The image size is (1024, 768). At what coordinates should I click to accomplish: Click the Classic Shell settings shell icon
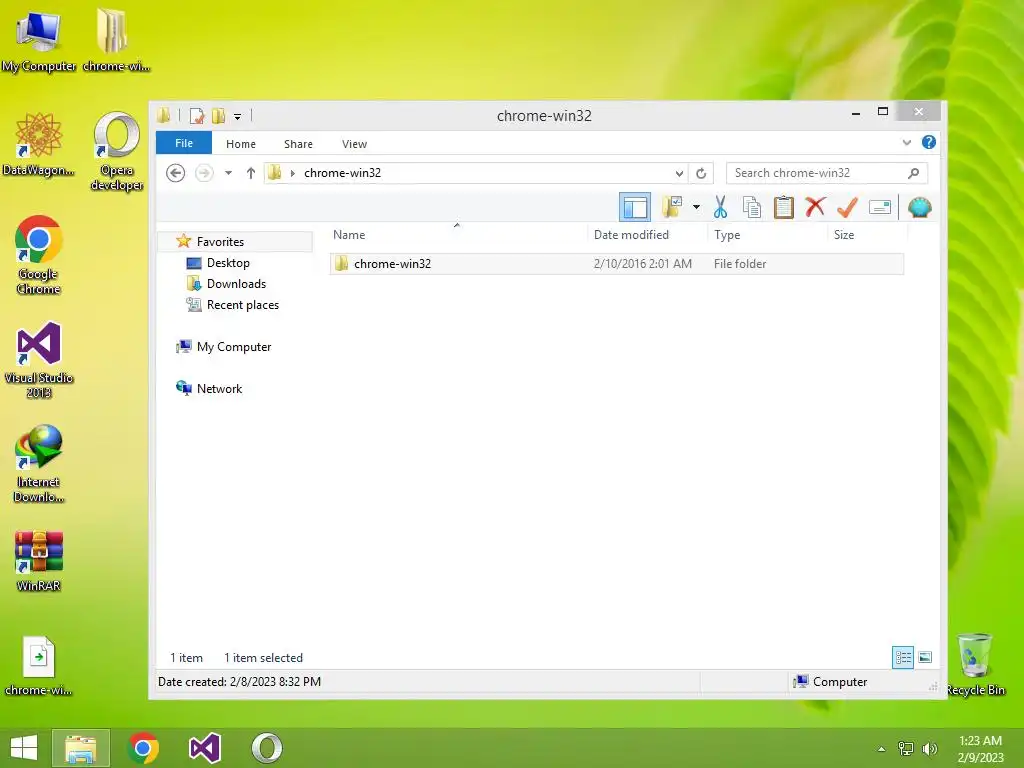coord(920,208)
